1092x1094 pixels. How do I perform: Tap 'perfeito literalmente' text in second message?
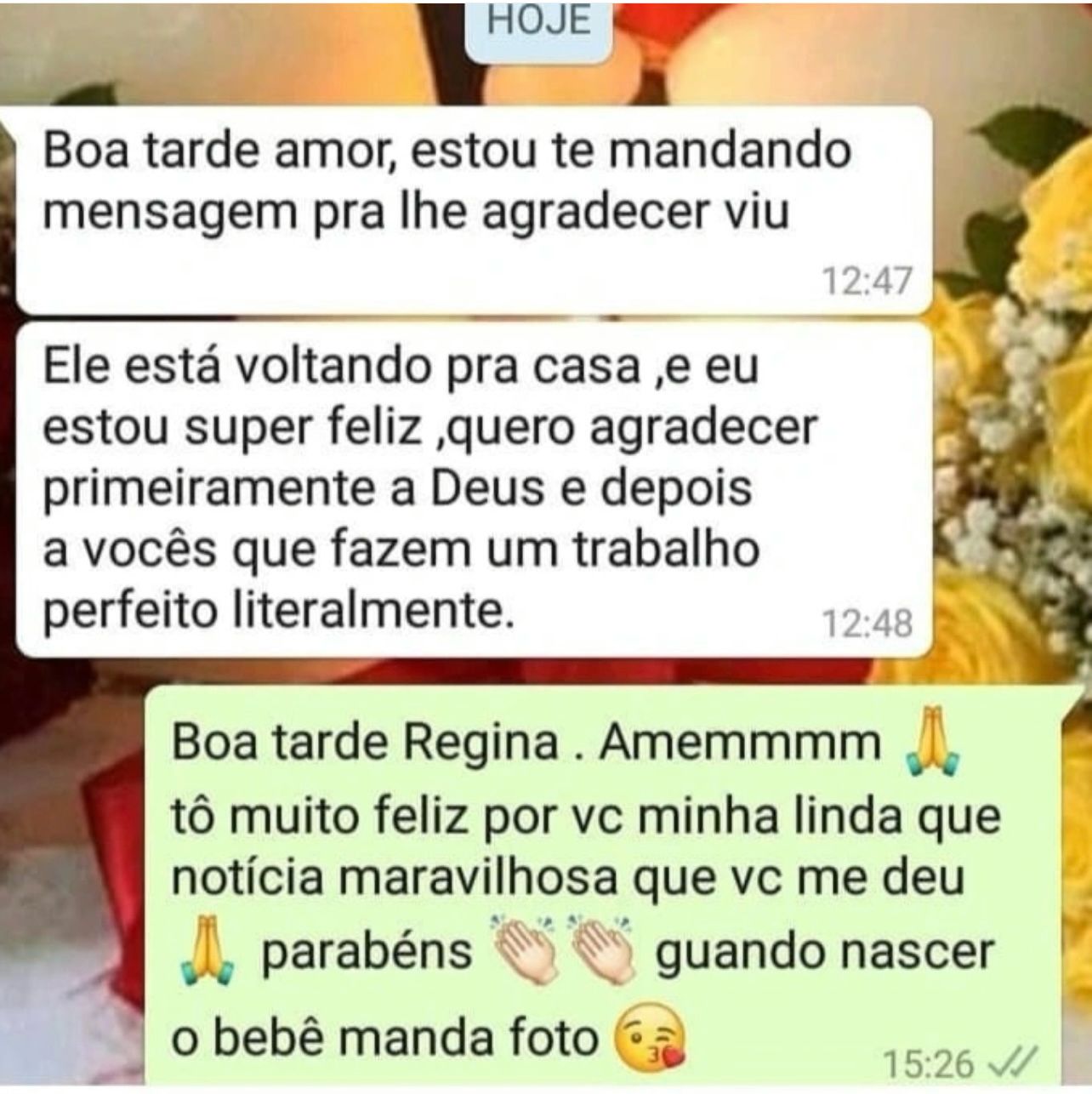coord(280,611)
